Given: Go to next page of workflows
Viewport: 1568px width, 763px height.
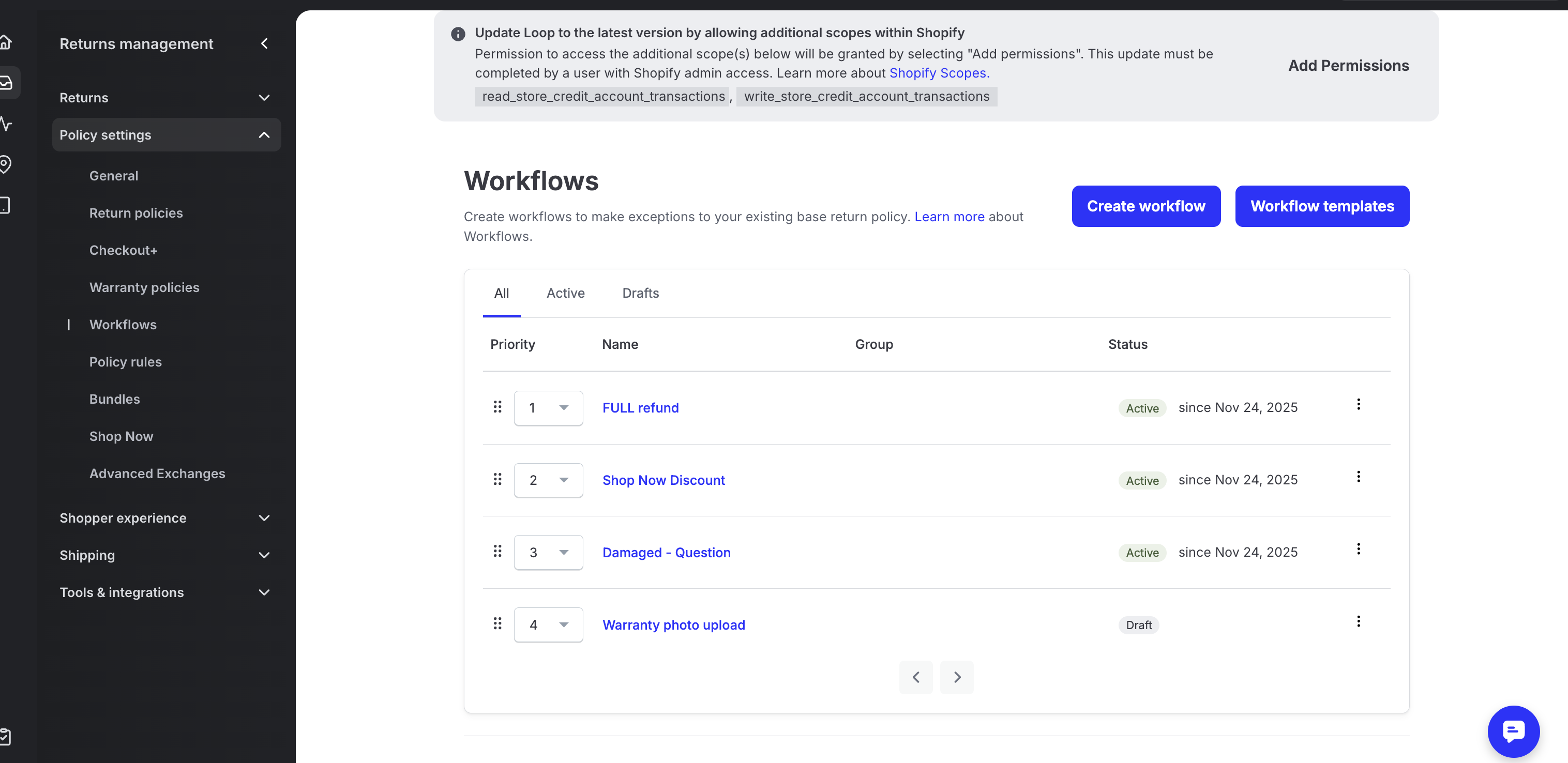Looking at the screenshot, I should click(x=957, y=677).
